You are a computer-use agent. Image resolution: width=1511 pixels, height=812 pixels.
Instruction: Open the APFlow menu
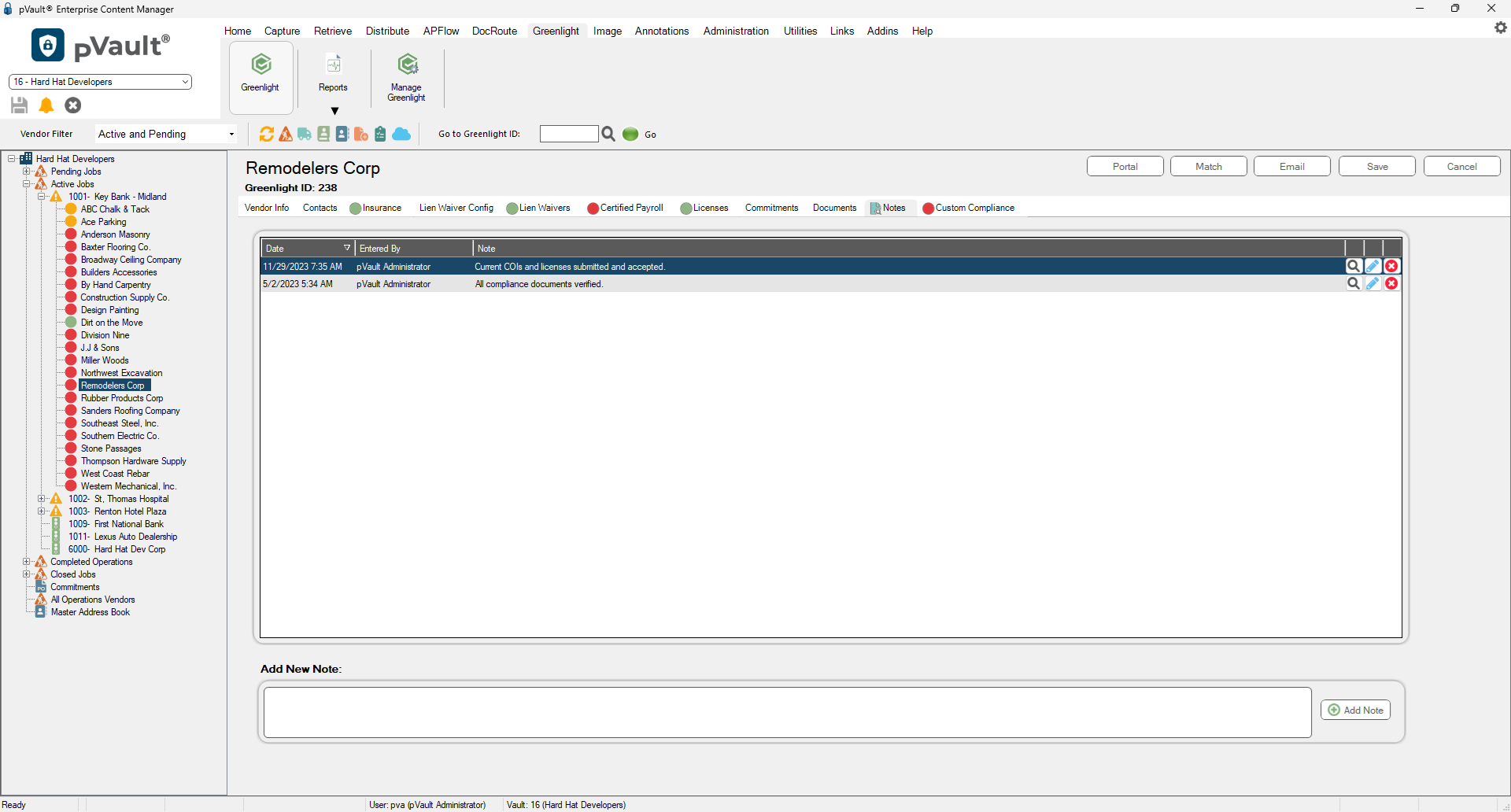(441, 31)
